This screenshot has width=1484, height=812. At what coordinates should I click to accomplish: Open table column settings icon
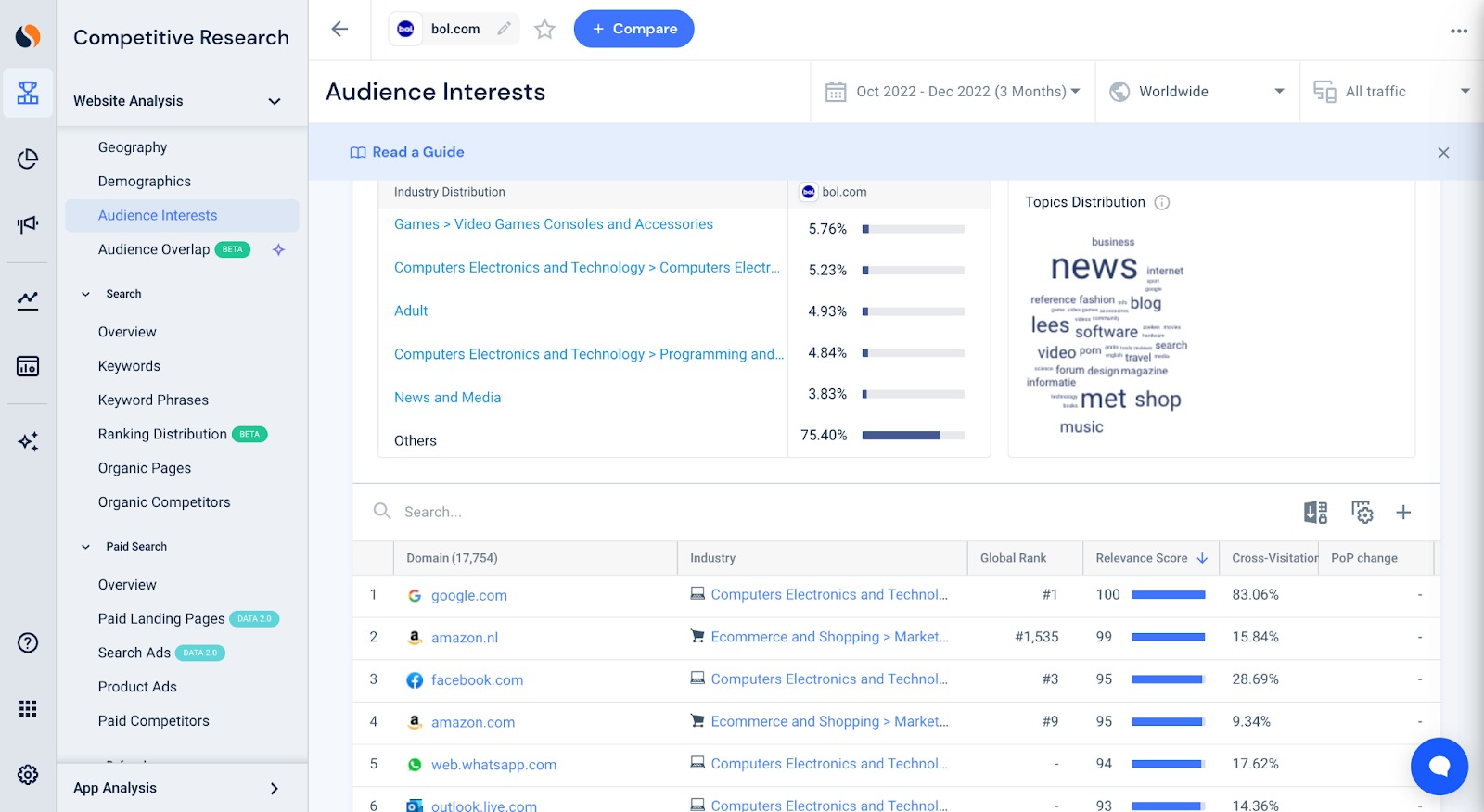(1362, 512)
